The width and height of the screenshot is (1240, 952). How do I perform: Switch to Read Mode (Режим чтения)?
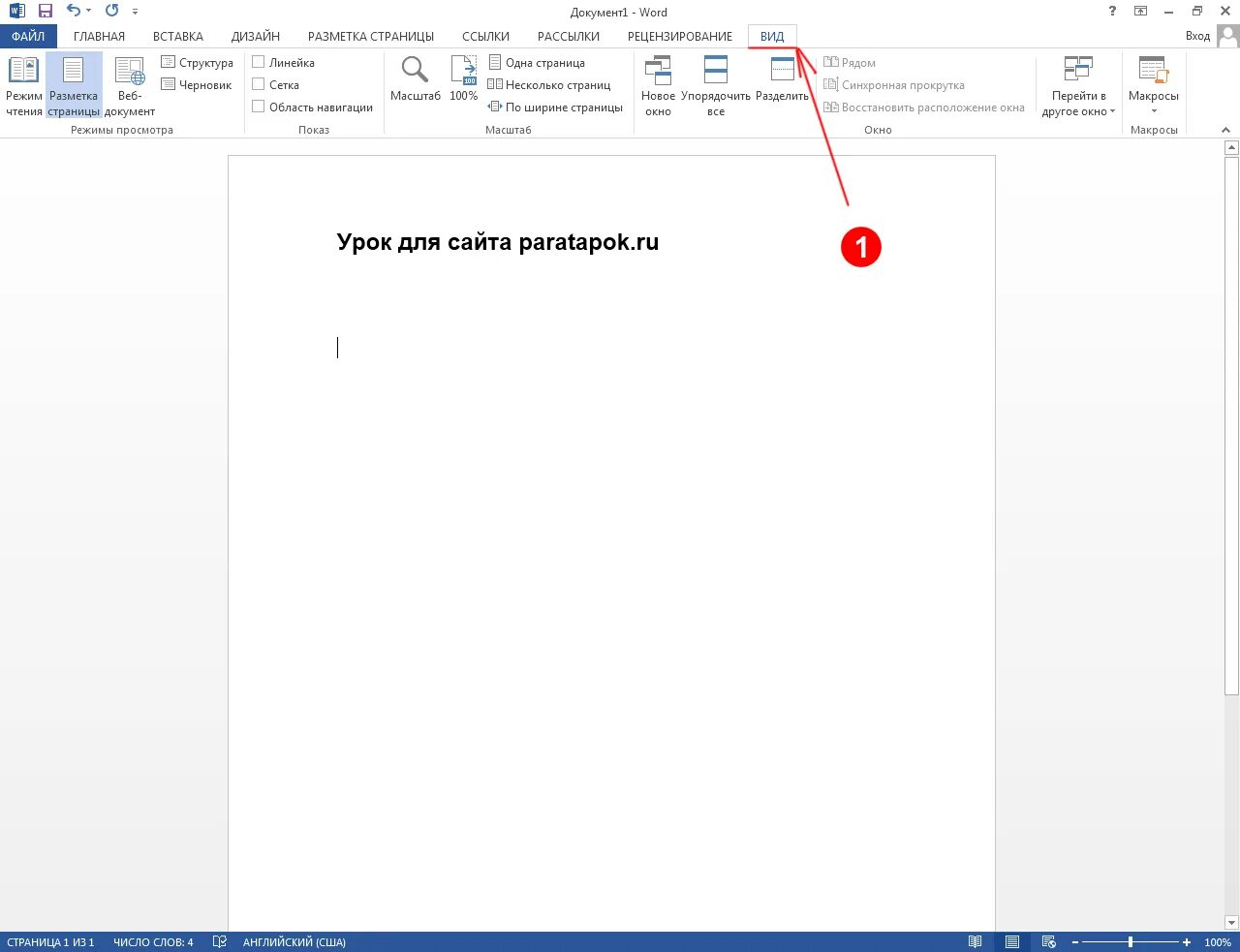tap(23, 86)
